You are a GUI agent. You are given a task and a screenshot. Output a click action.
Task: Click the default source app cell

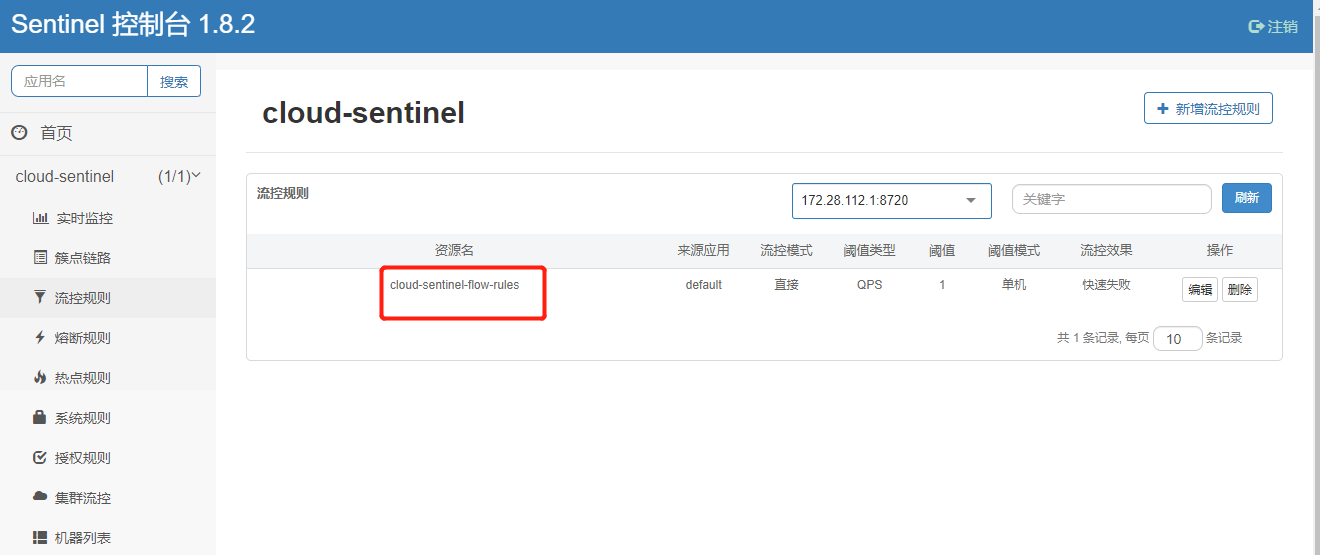(704, 285)
